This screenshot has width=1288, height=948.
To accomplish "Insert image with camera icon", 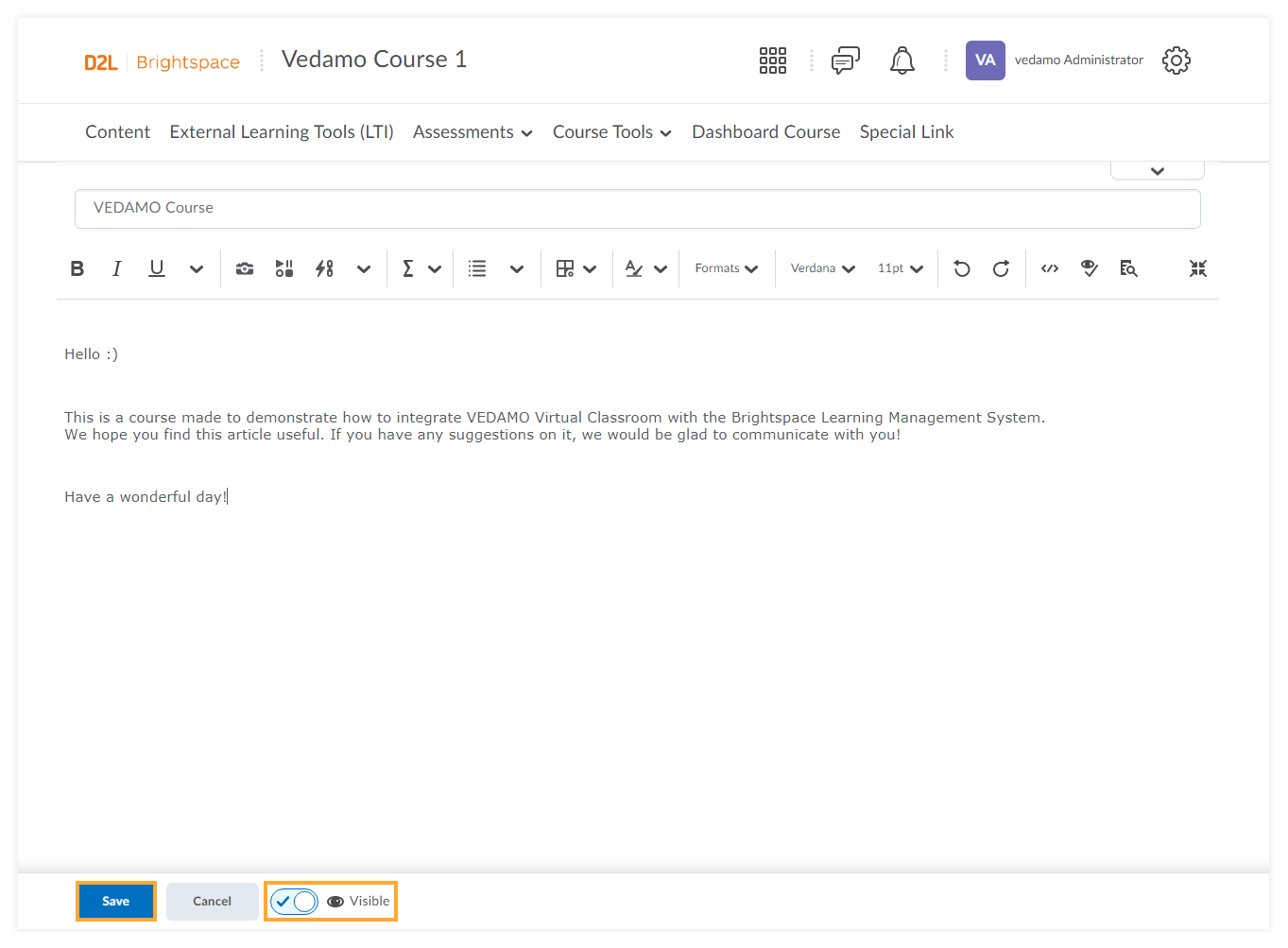I will pyautogui.click(x=245, y=268).
